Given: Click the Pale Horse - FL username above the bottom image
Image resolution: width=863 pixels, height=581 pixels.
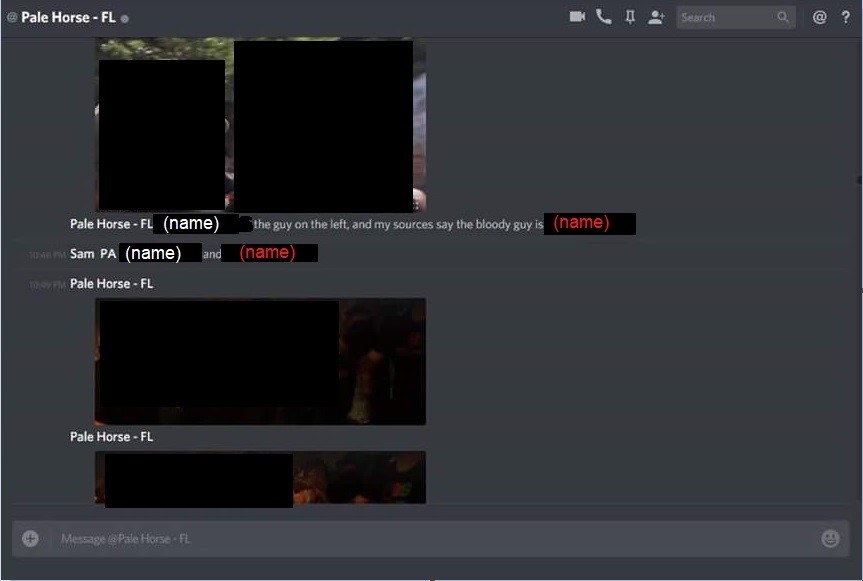Looking at the screenshot, I should (x=111, y=436).
